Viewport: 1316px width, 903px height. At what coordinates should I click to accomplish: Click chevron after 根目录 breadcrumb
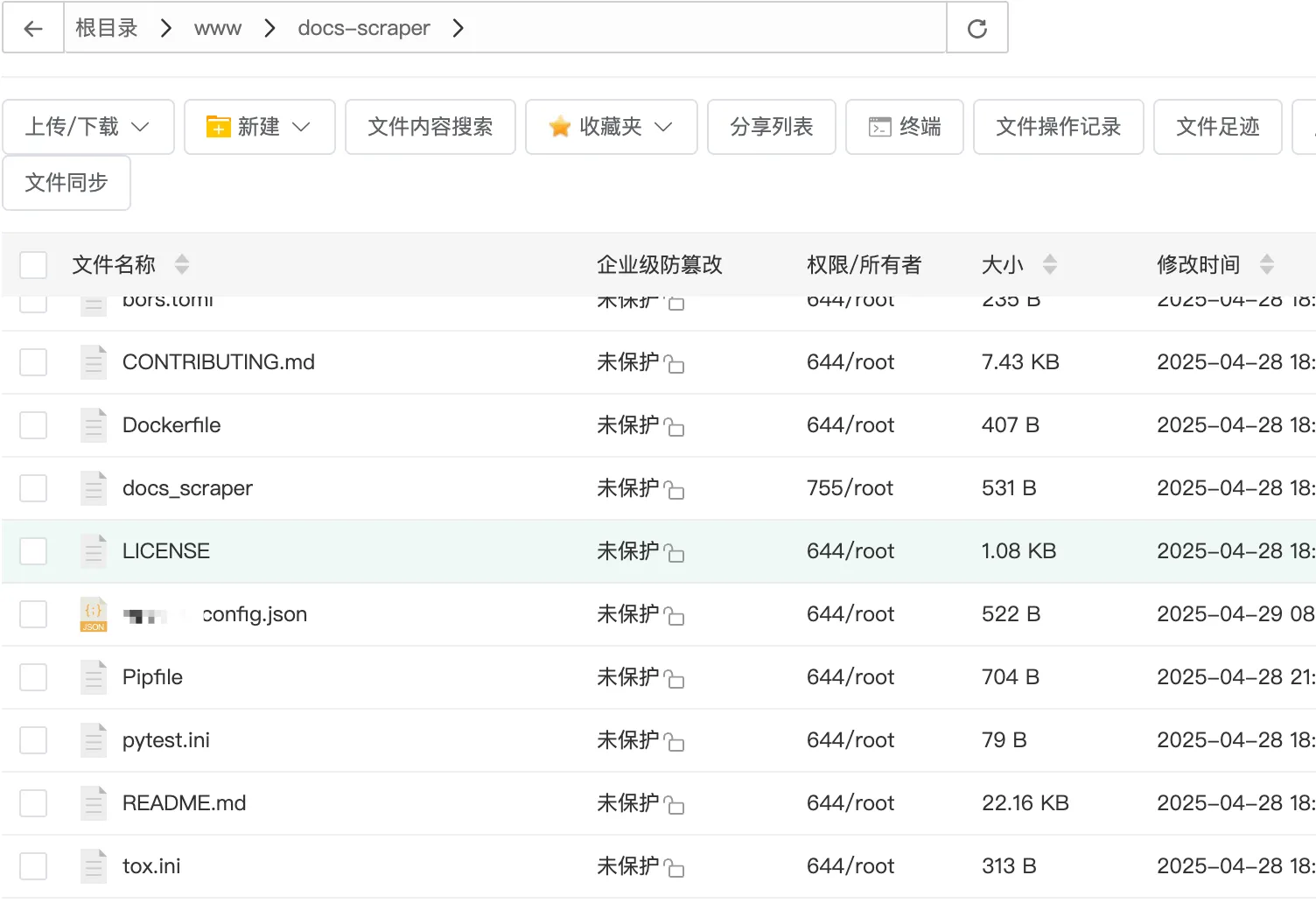[x=165, y=28]
